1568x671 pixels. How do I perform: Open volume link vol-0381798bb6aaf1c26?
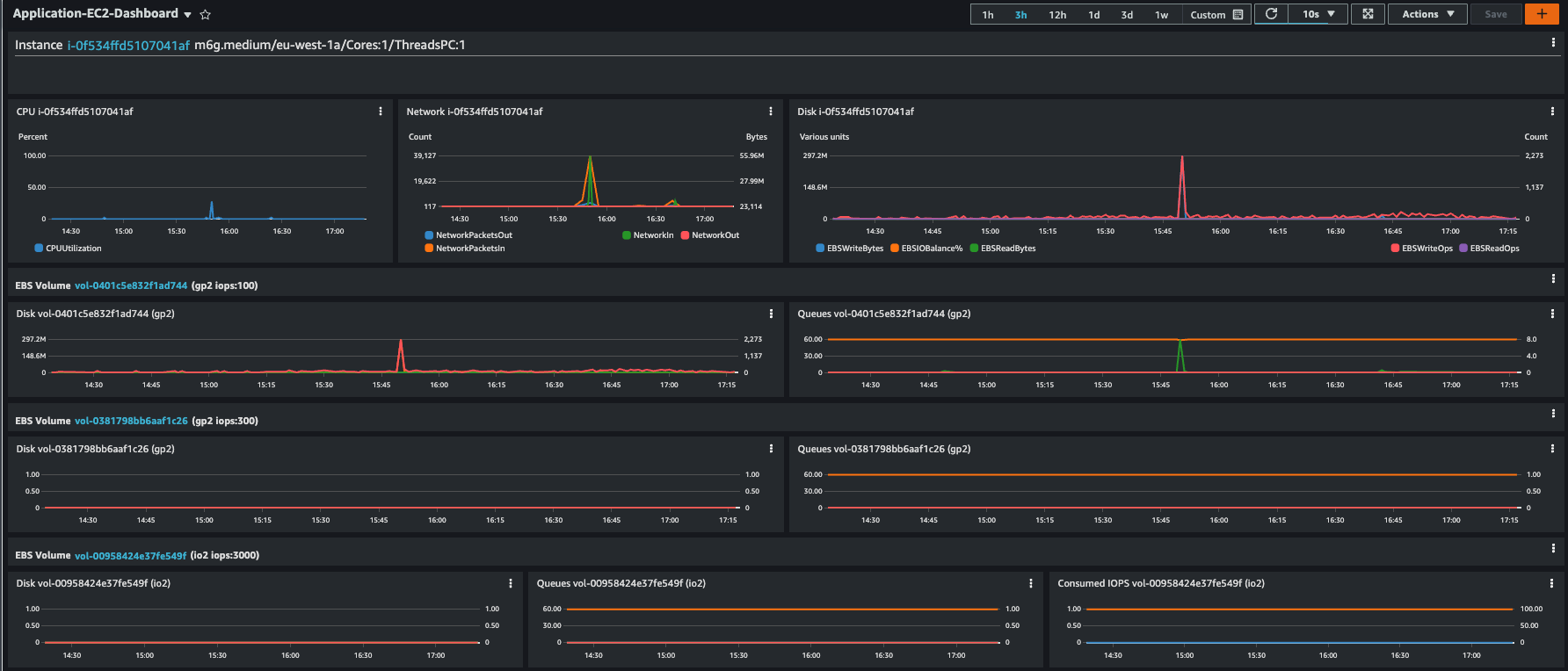click(131, 421)
